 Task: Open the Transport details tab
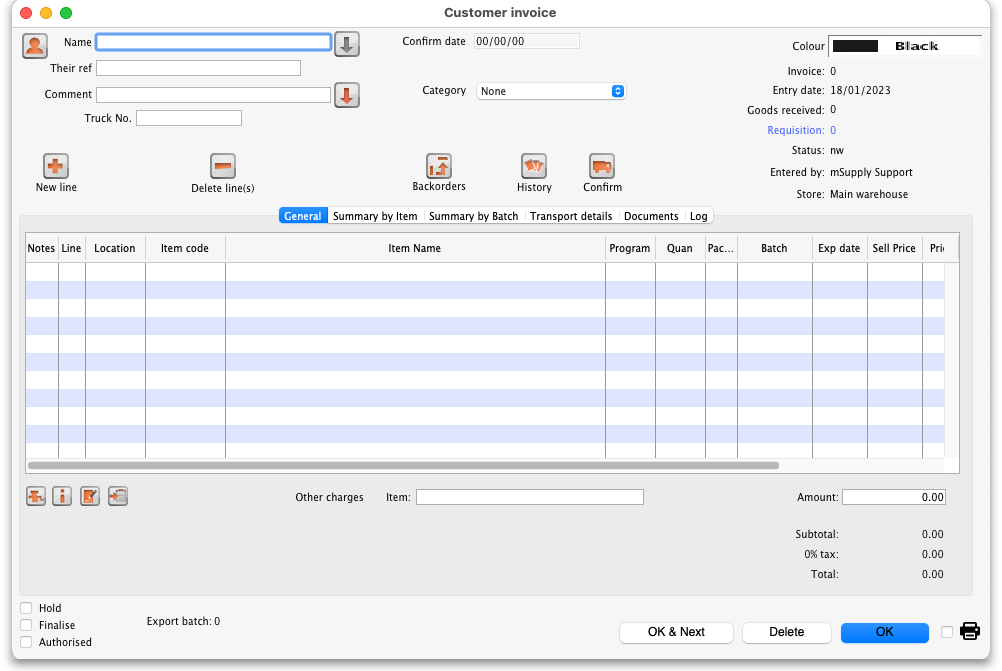pyautogui.click(x=571, y=216)
